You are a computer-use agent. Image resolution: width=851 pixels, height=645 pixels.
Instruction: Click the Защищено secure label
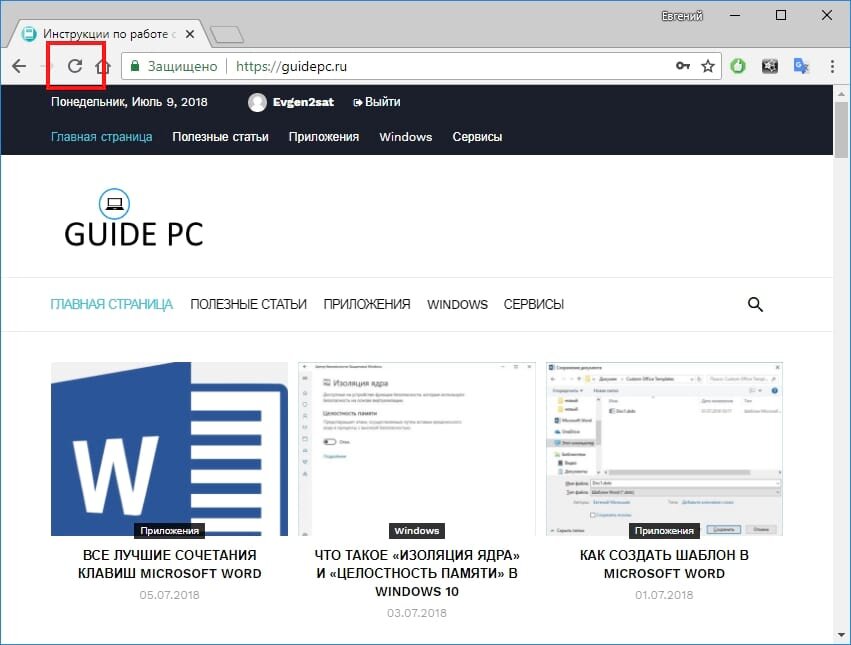tap(182, 66)
